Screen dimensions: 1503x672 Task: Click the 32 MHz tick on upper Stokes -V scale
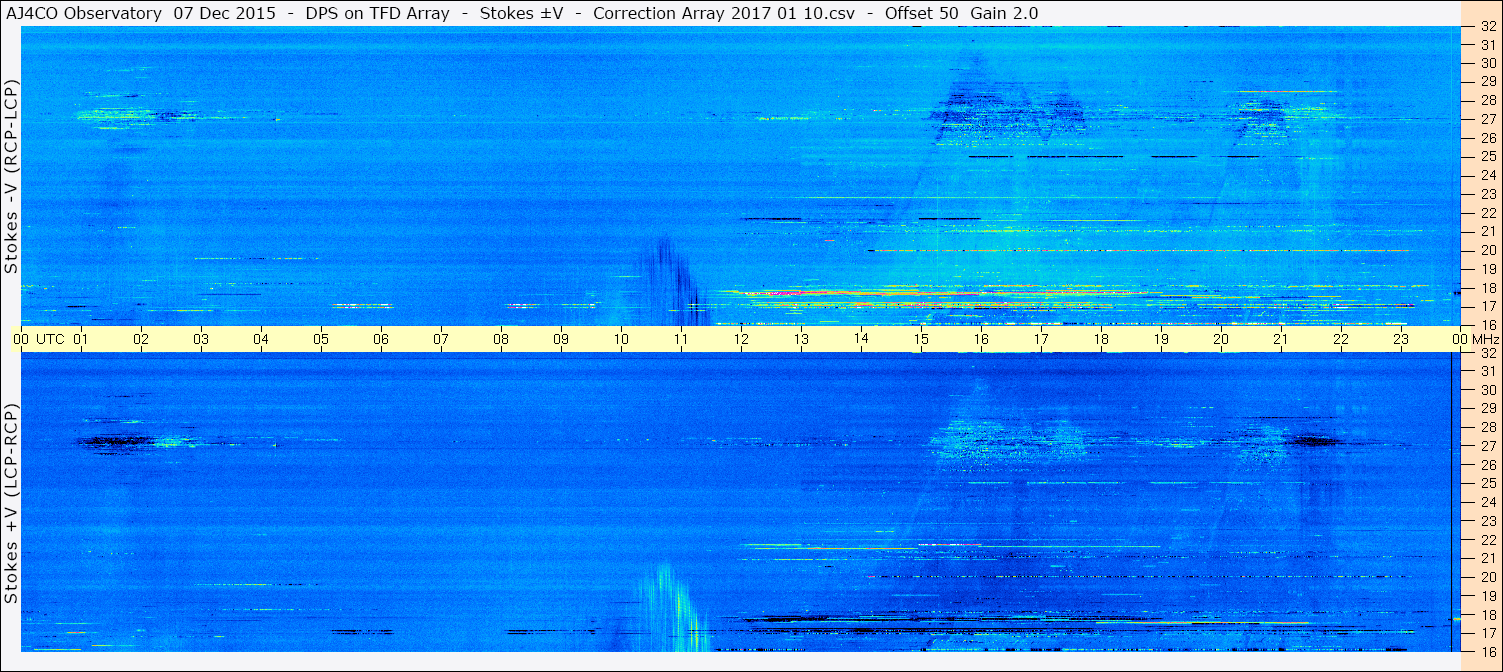(x=1487, y=26)
